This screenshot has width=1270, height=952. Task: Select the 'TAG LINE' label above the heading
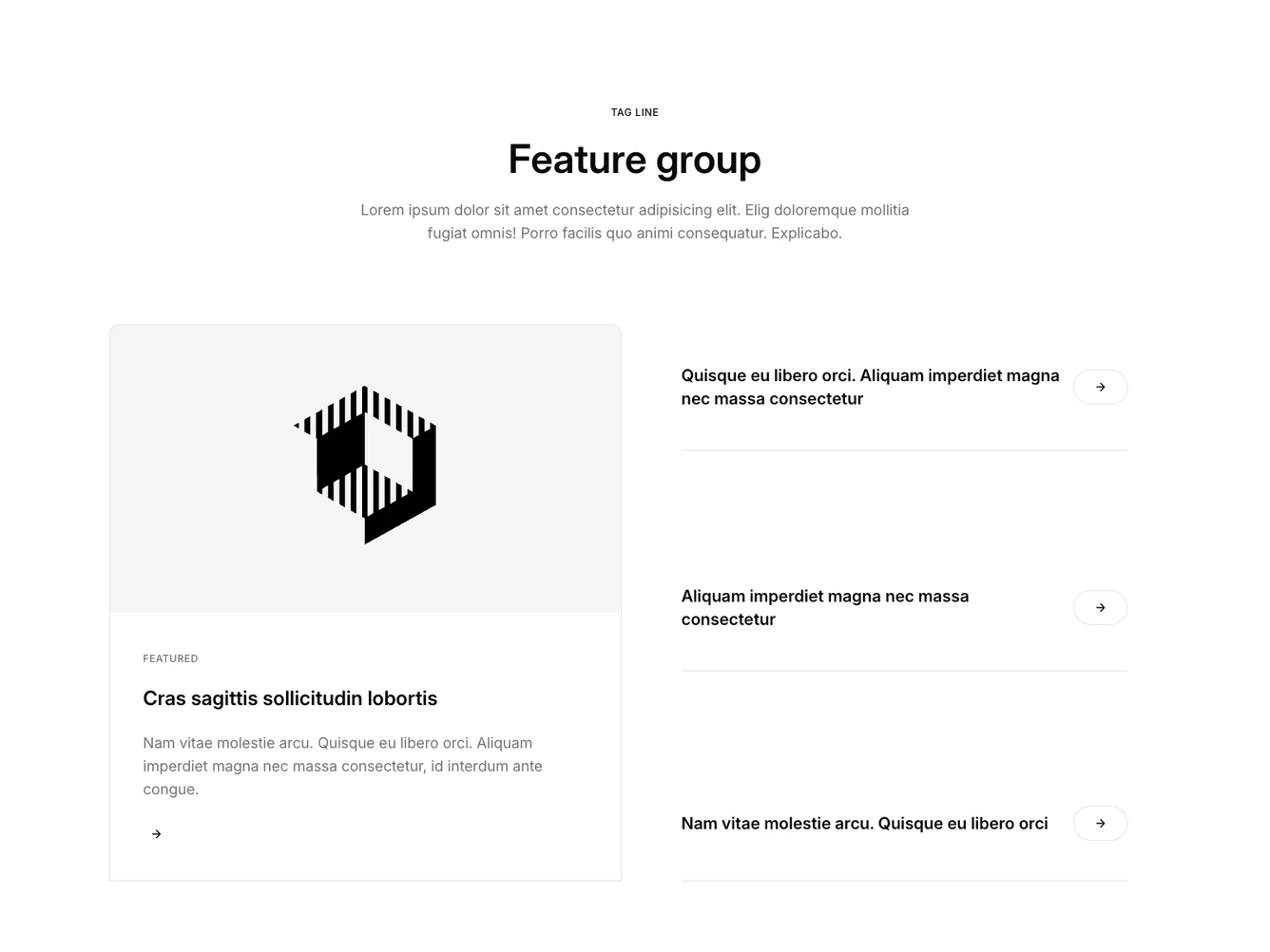pos(634,112)
